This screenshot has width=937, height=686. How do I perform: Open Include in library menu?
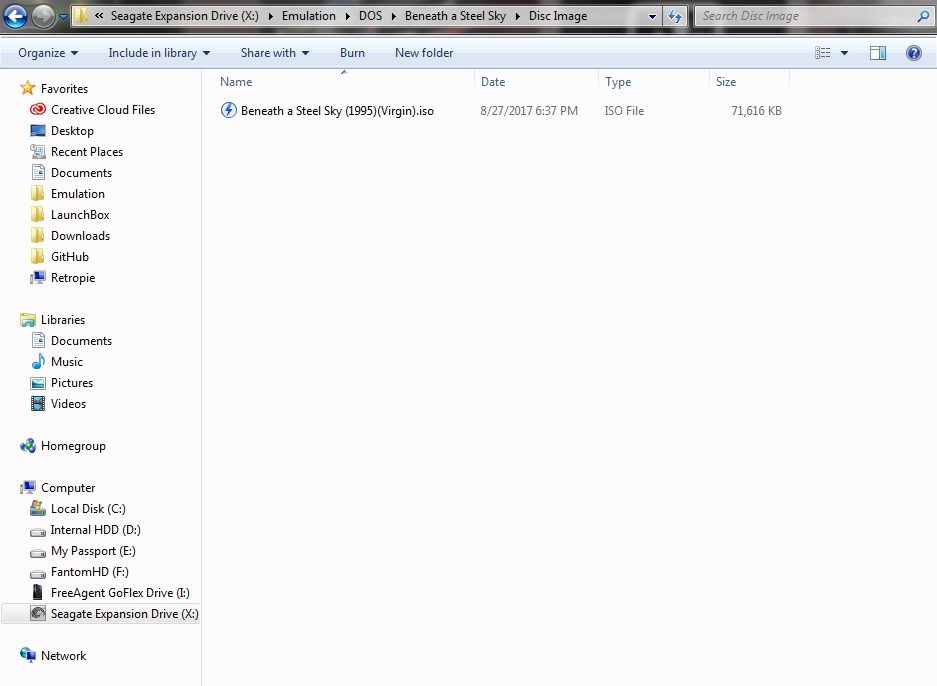point(159,53)
